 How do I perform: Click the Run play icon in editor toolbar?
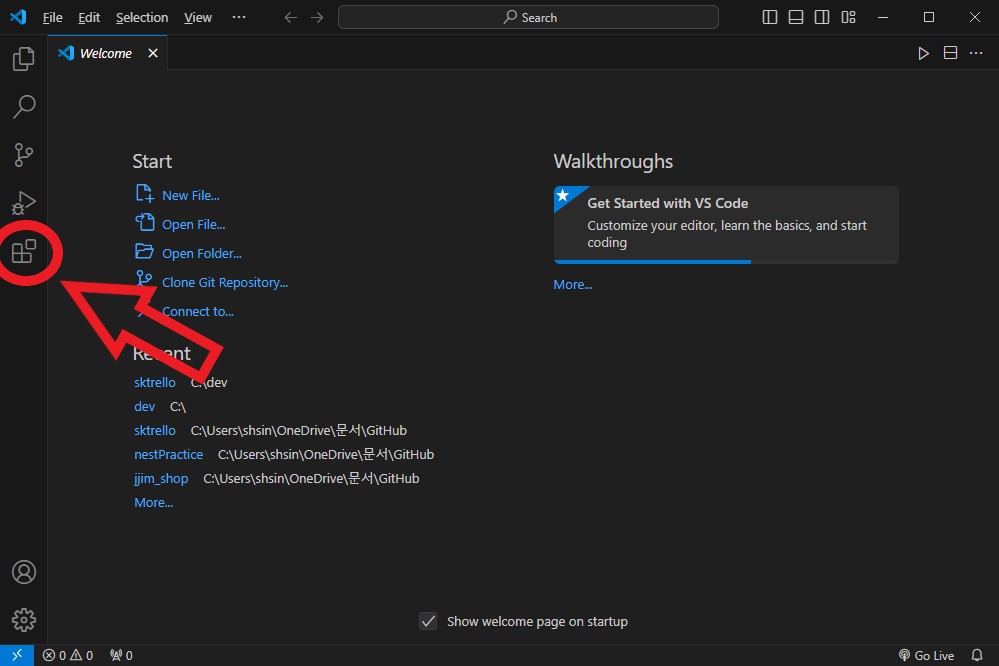tap(923, 53)
